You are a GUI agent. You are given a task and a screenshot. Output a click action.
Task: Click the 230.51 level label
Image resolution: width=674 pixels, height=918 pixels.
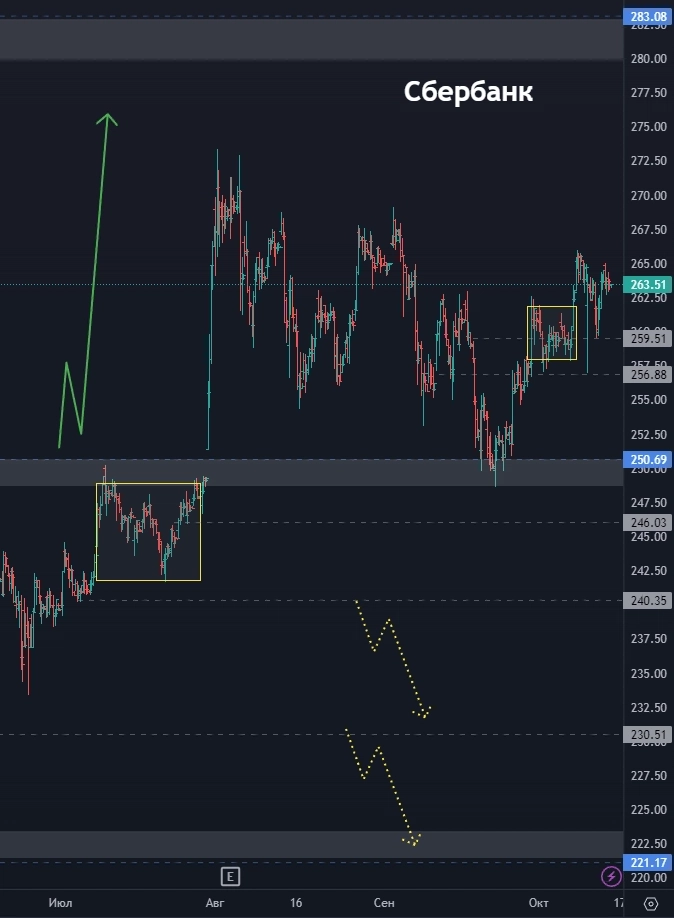tap(648, 735)
